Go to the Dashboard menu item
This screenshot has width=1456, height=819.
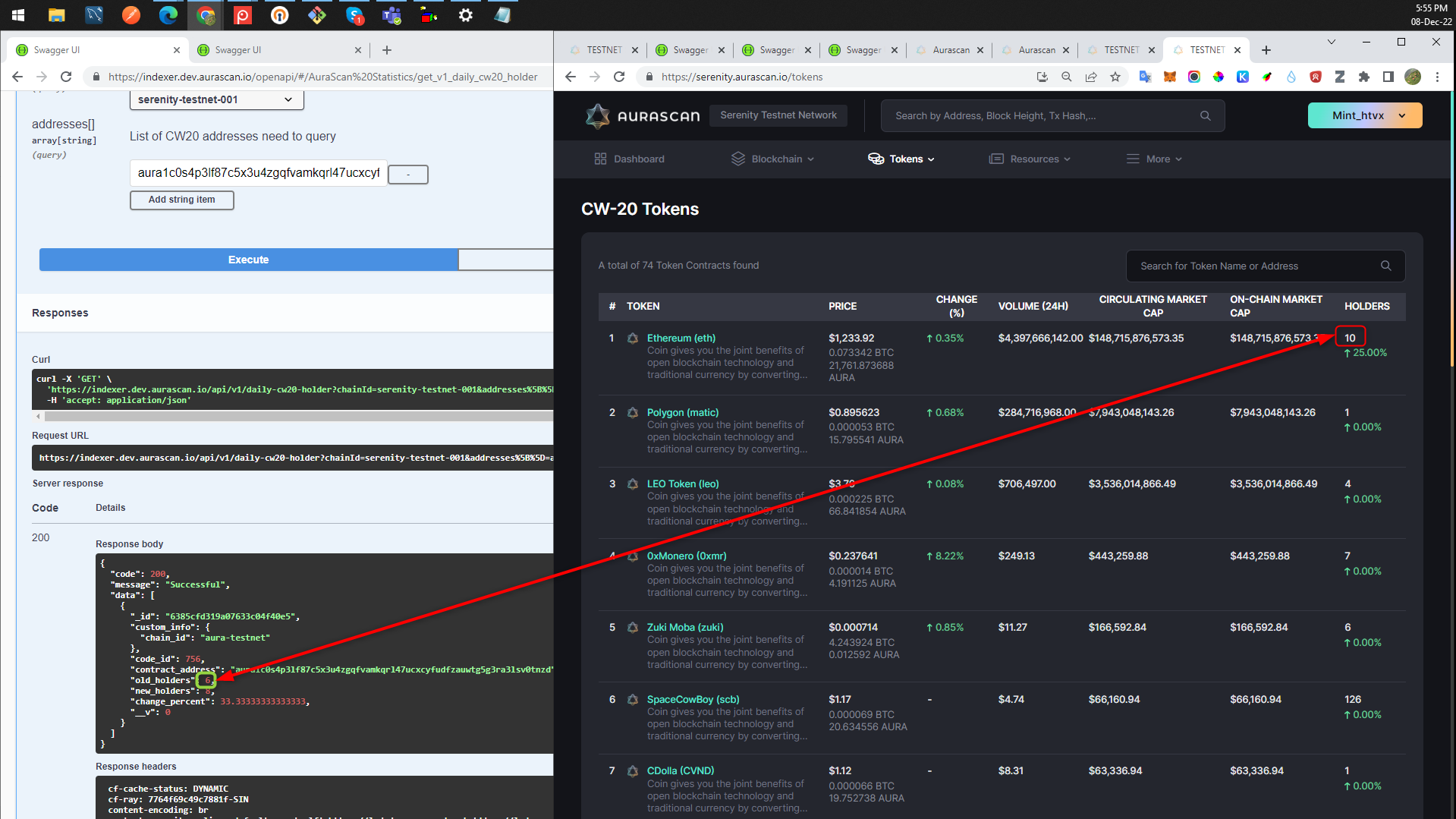(x=629, y=159)
